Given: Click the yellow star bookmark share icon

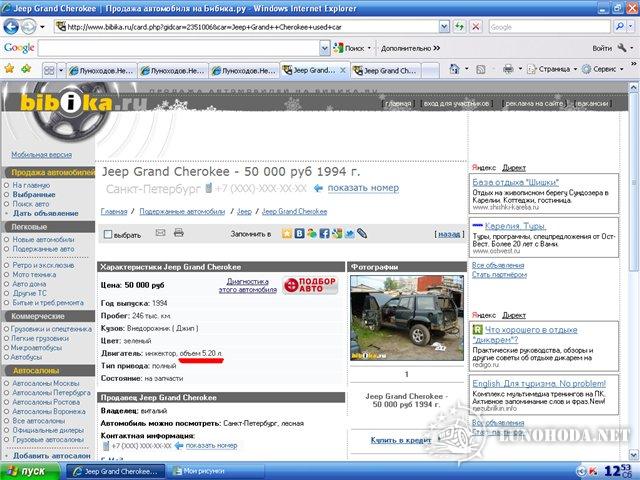Looking at the screenshot, I should [287, 233].
